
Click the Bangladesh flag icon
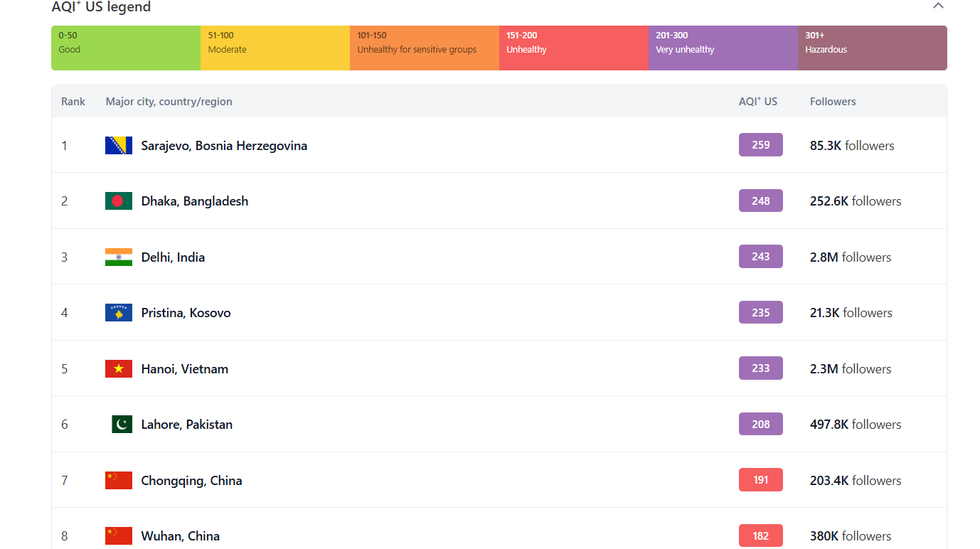coord(118,201)
